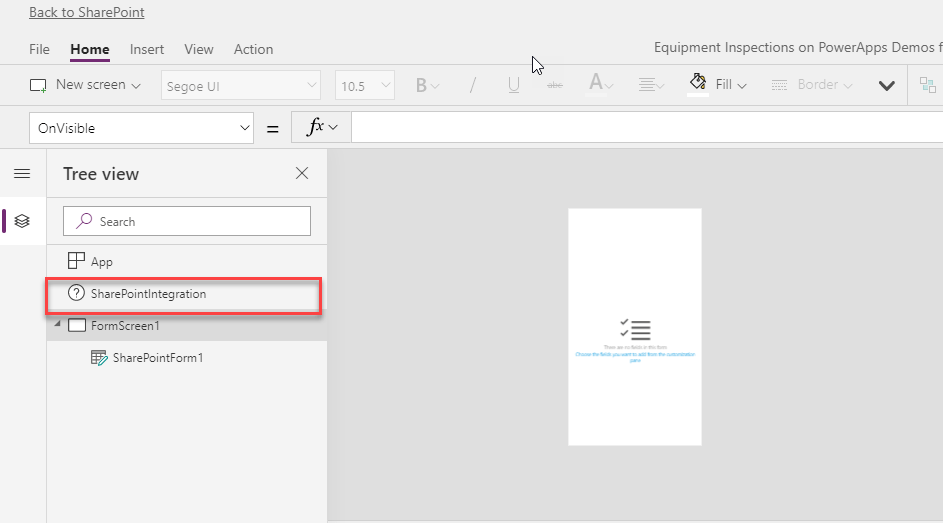Click the New screen icon
The width and height of the screenshot is (943, 523).
point(38,85)
